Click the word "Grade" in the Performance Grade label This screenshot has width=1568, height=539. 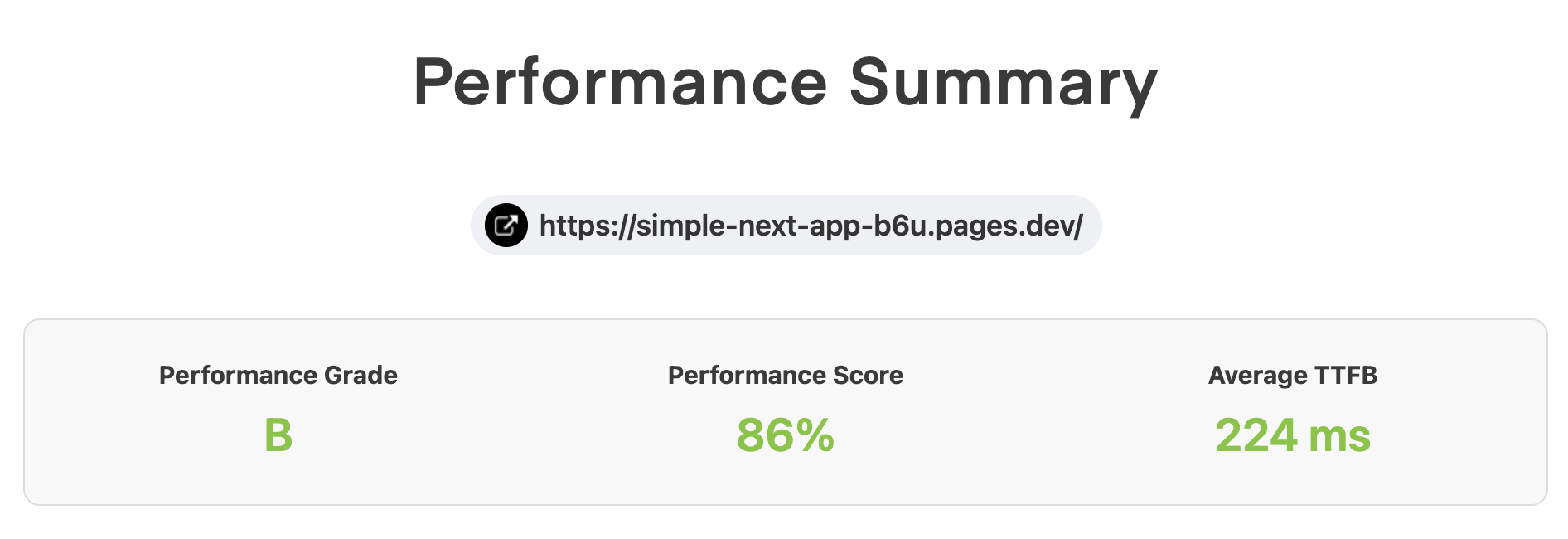361,376
